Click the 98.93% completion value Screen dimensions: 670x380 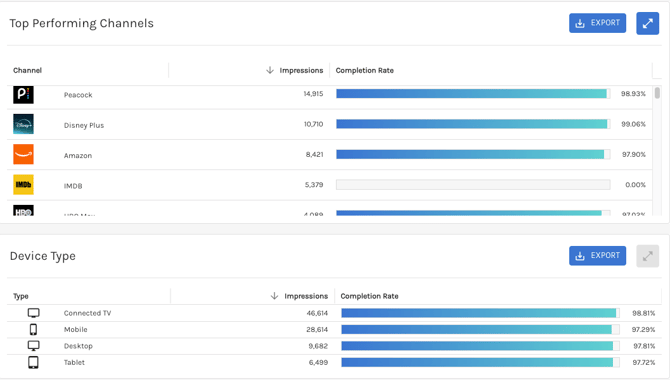point(633,94)
